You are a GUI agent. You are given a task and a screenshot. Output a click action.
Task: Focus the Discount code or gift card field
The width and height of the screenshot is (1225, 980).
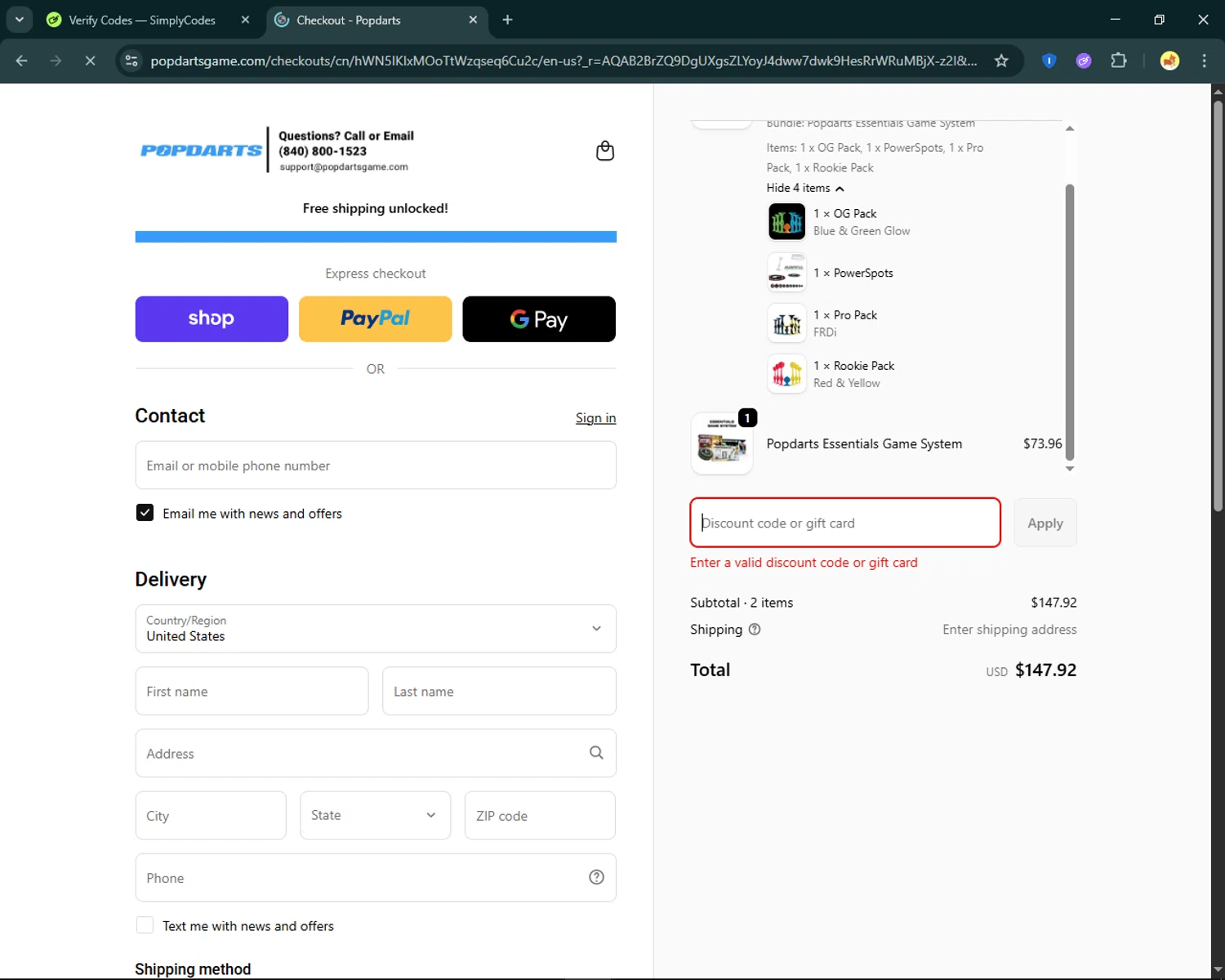[x=845, y=523]
